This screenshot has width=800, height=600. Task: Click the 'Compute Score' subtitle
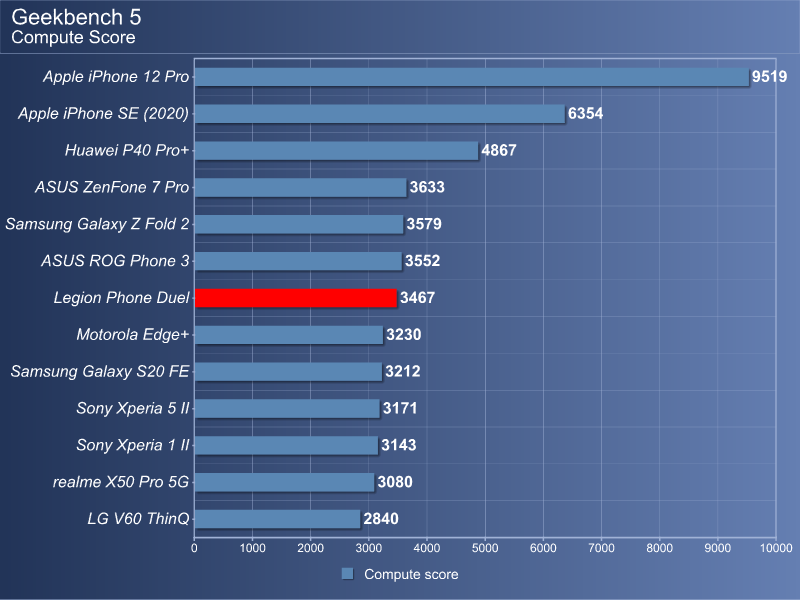pos(73,37)
